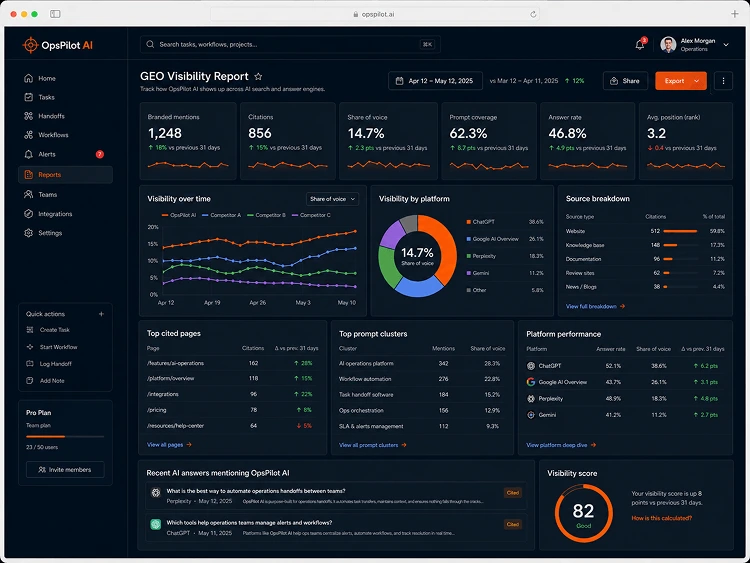Click Google AI Overview icon in Platform performance
The image size is (750, 563).
click(531, 382)
